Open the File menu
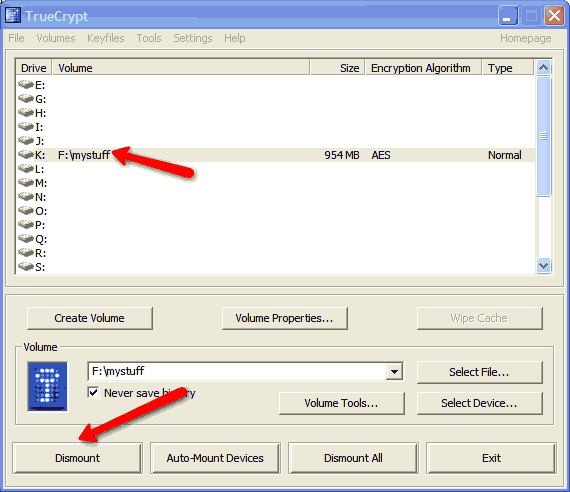This screenshot has width=570, height=492. pyautogui.click(x=16, y=38)
